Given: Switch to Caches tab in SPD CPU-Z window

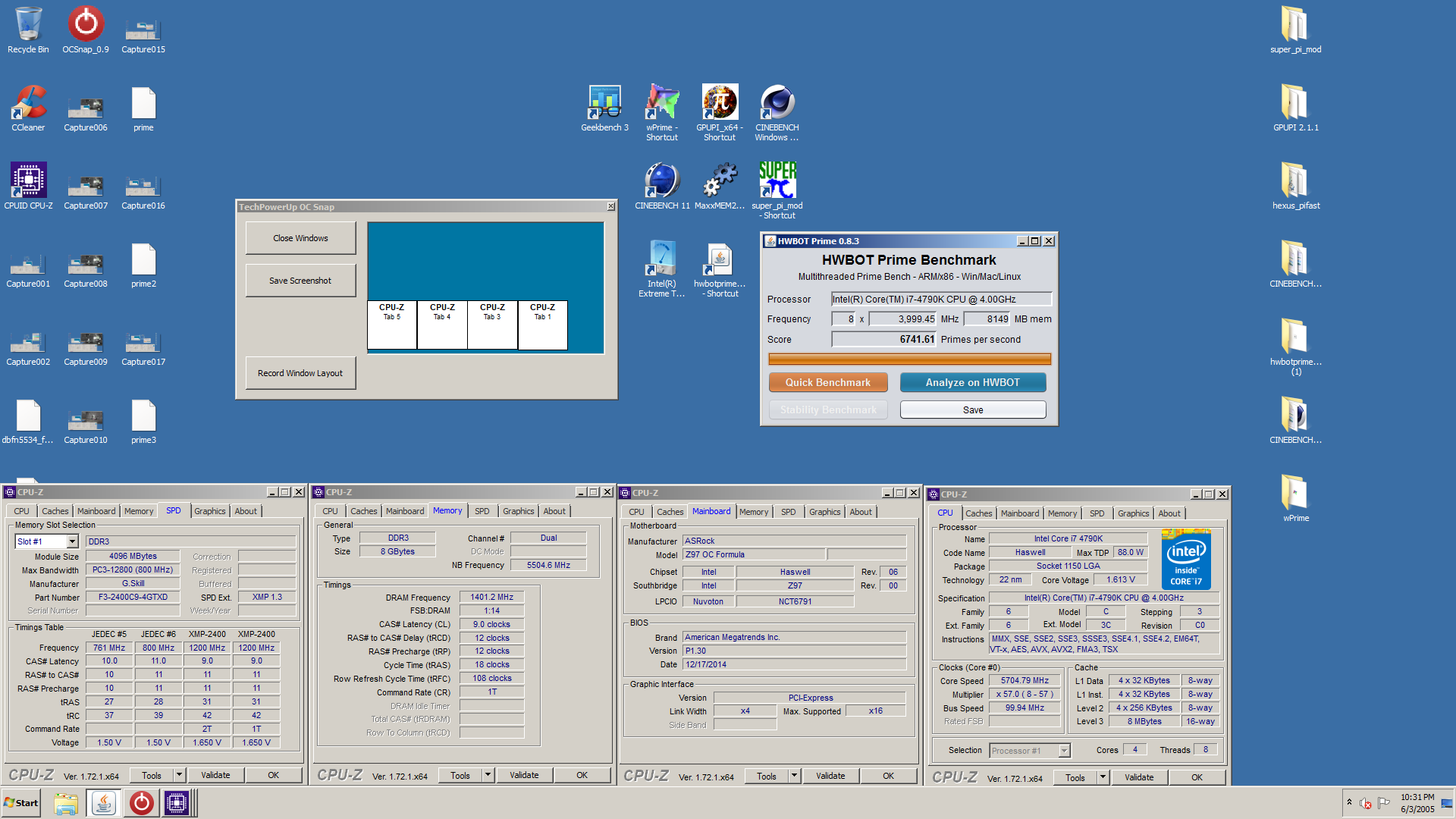Looking at the screenshot, I should pyautogui.click(x=55, y=511).
